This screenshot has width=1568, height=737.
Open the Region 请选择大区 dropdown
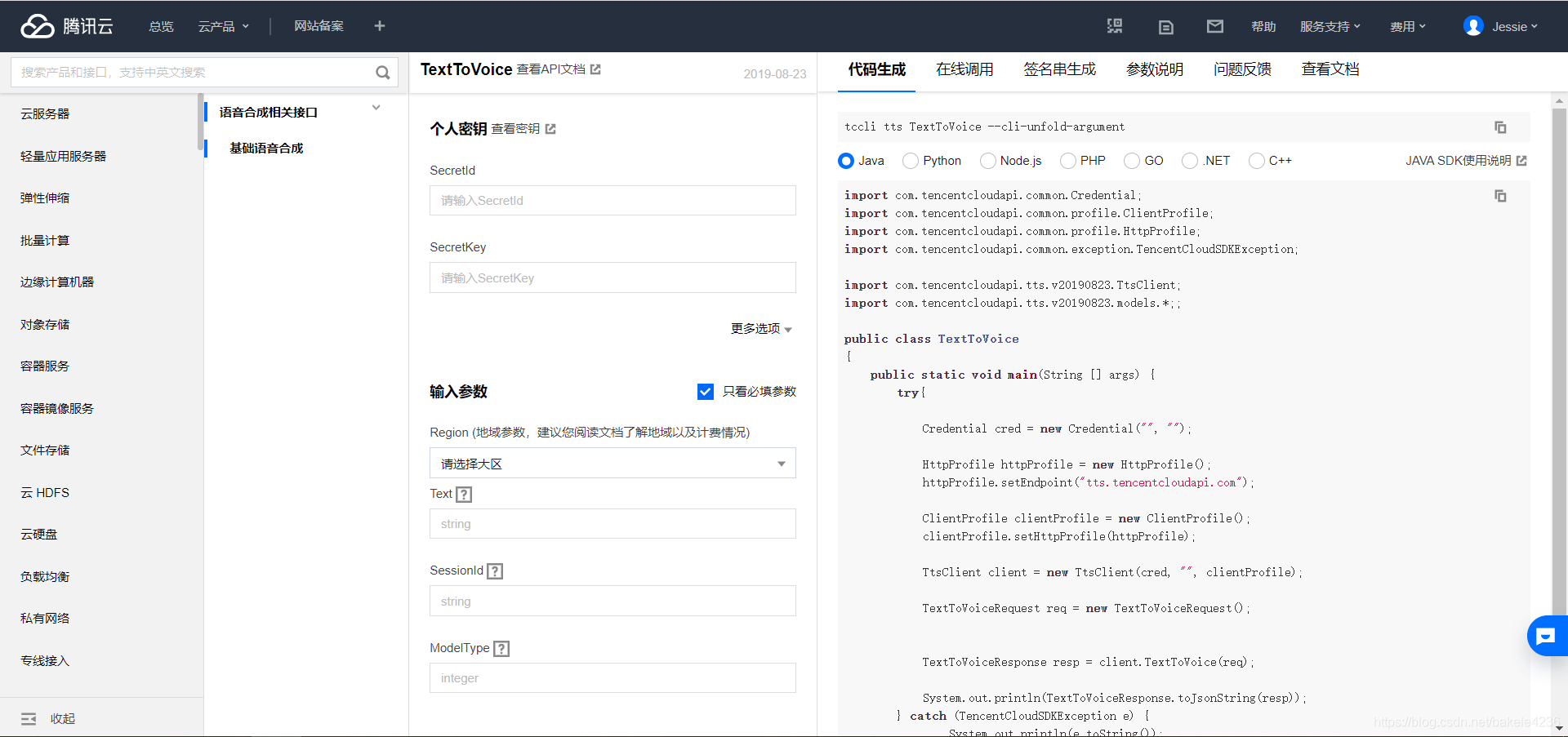click(612, 464)
